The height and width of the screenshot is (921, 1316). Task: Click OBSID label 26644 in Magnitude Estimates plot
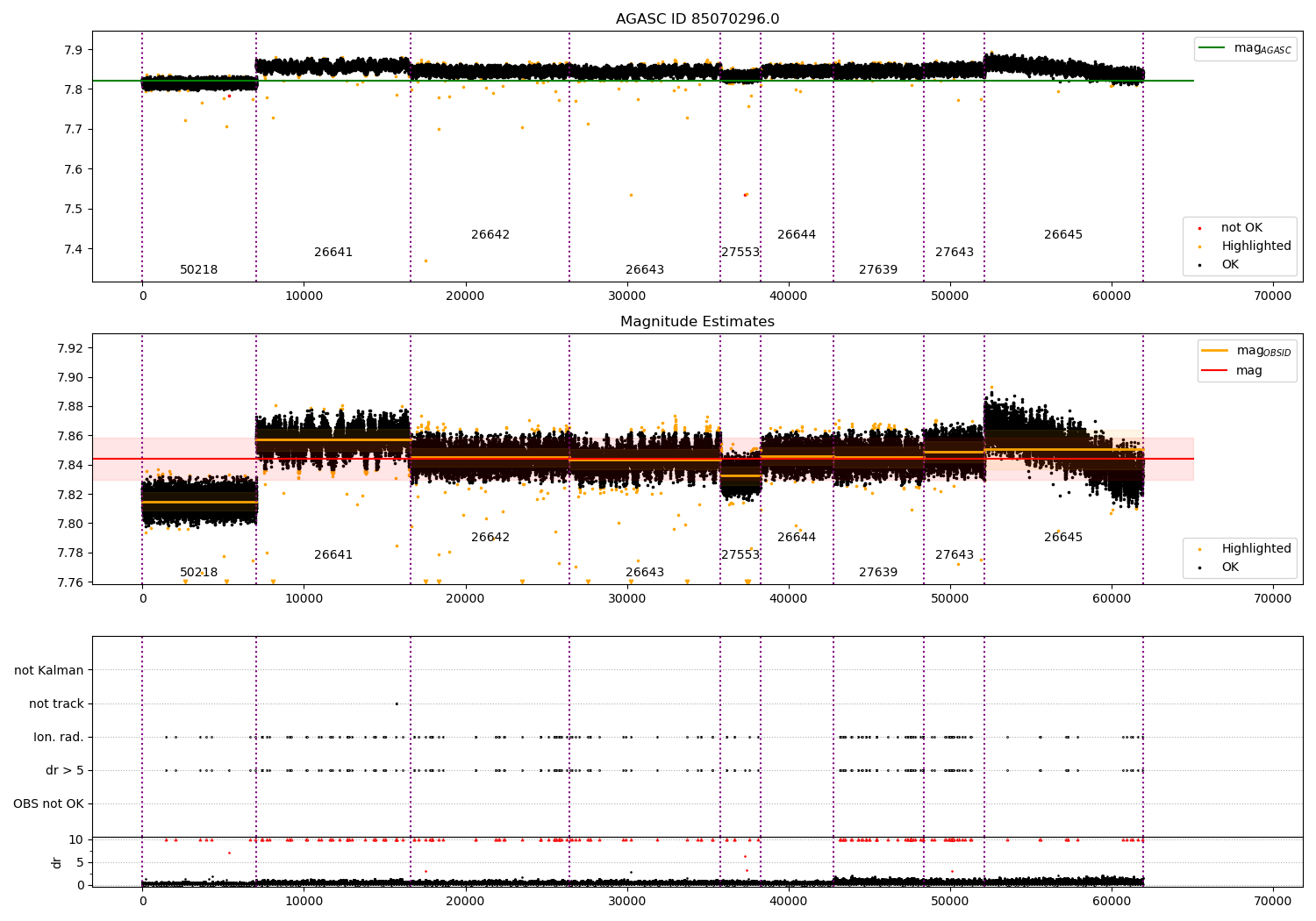(797, 538)
